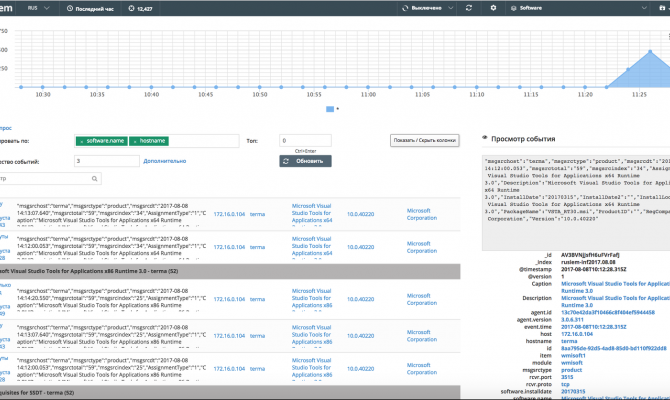
Task: Click event.time value 2017-08-08T10:12:28.315Z
Action: 594,327
